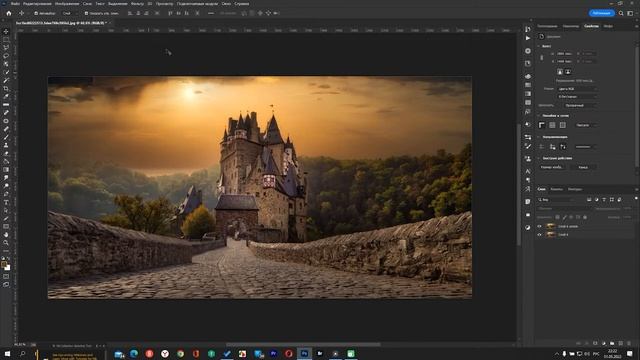Hide the Слой 0 layer
Image resolution: width=640 pixels, height=360 pixels.
[x=540, y=235]
